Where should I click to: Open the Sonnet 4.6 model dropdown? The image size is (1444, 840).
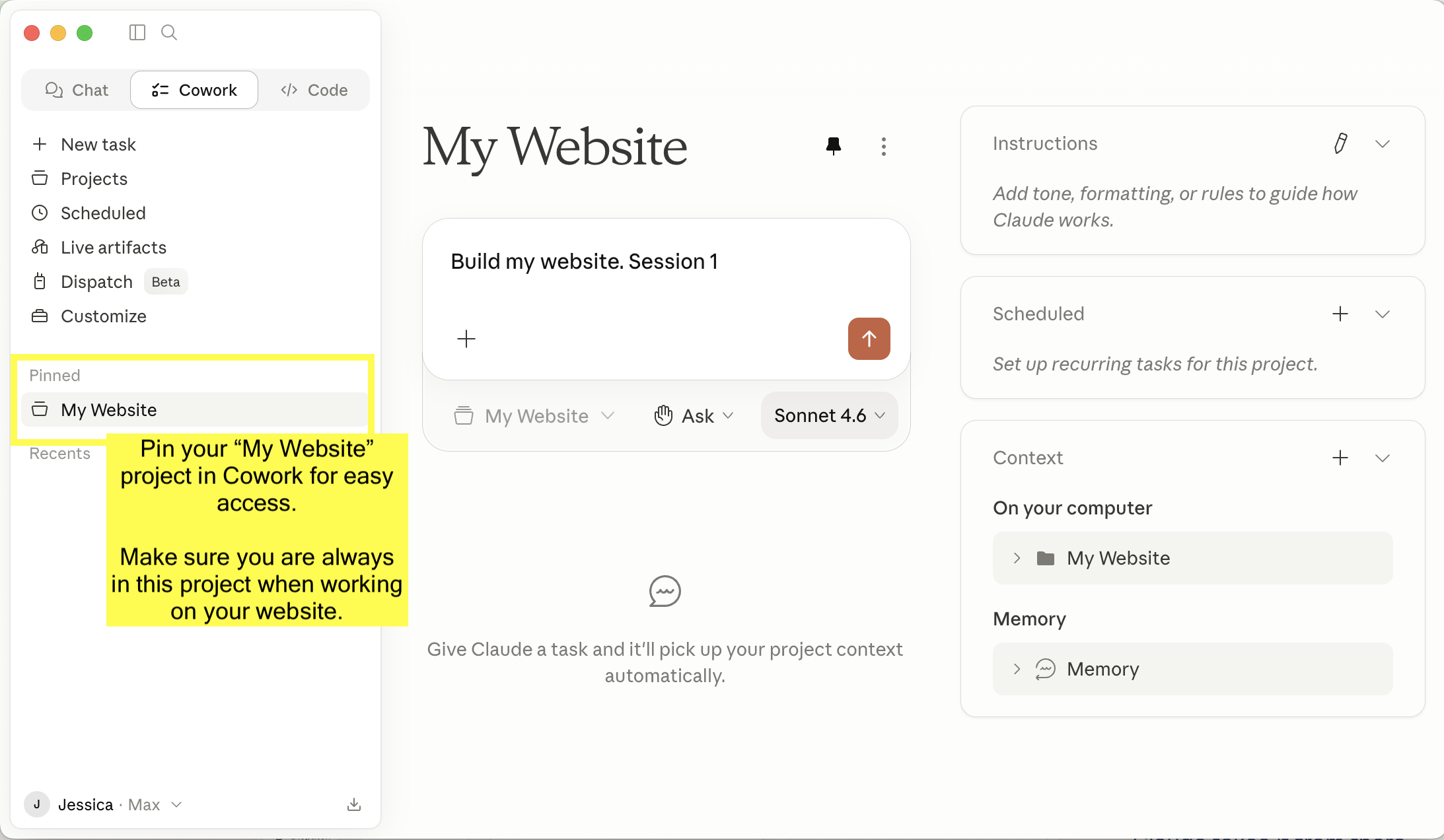coord(829,415)
